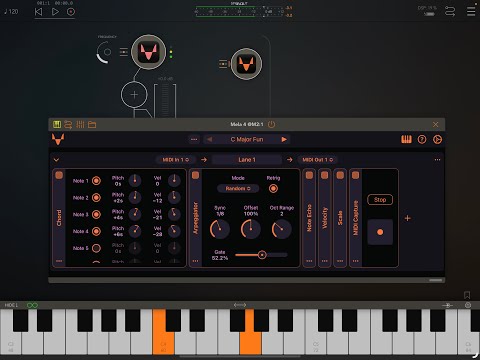The image size is (480, 360).
Task: Expand the Velocity module panel
Action: point(325,218)
